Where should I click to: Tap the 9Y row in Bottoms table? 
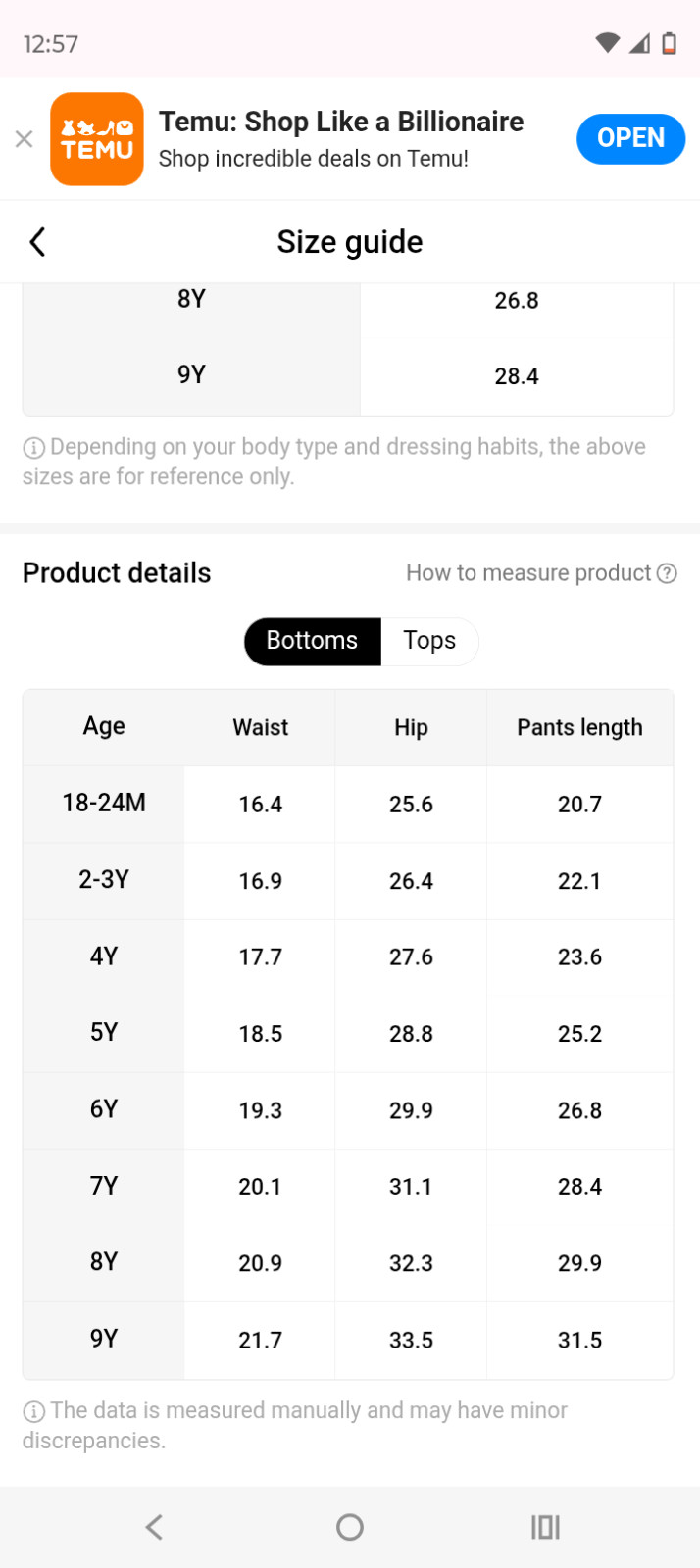104,1339
